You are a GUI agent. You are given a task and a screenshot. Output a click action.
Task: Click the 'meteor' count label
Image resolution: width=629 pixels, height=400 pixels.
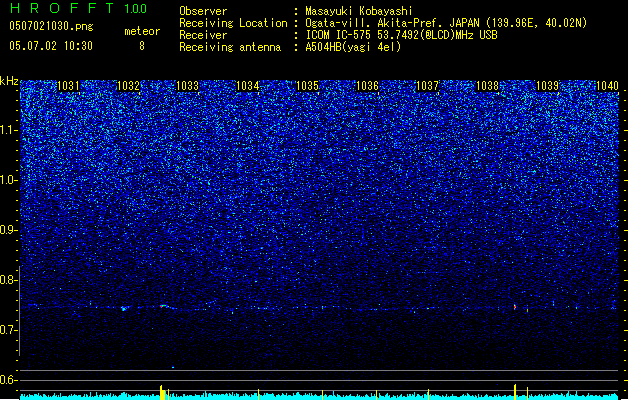[x=142, y=31]
